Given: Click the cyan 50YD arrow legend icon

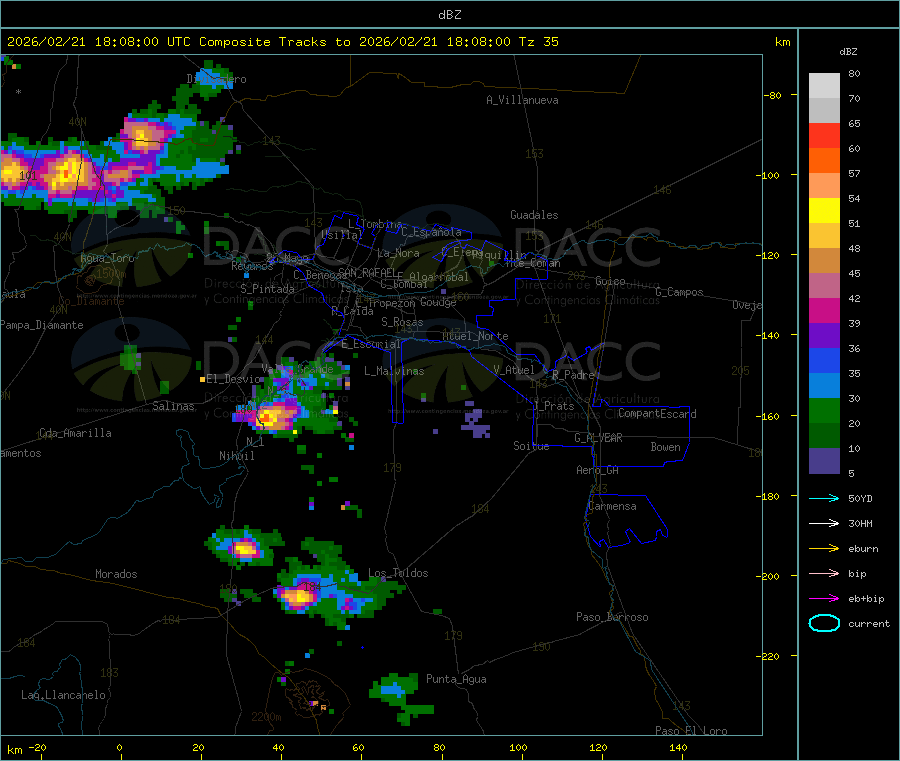Looking at the screenshot, I should 824,498.
